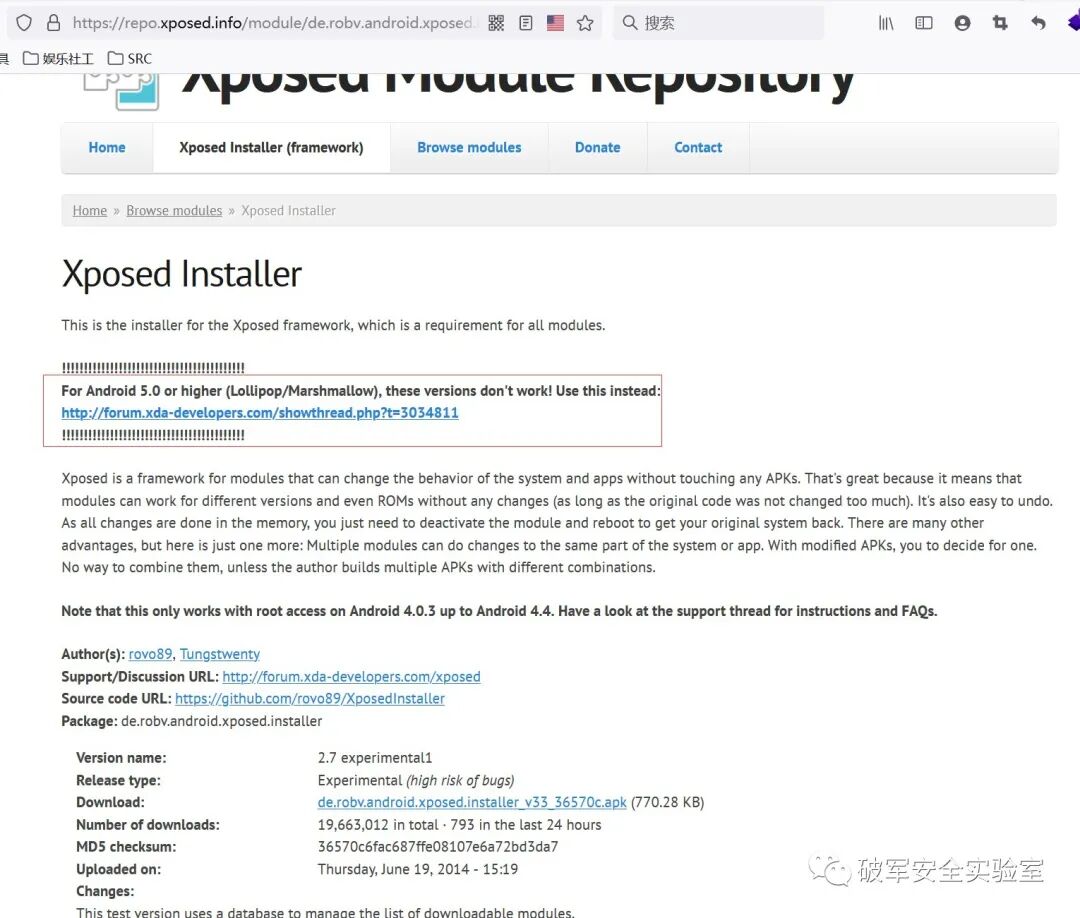1080x918 pixels.
Task: Bookmark this page with the star icon
Action: [585, 23]
